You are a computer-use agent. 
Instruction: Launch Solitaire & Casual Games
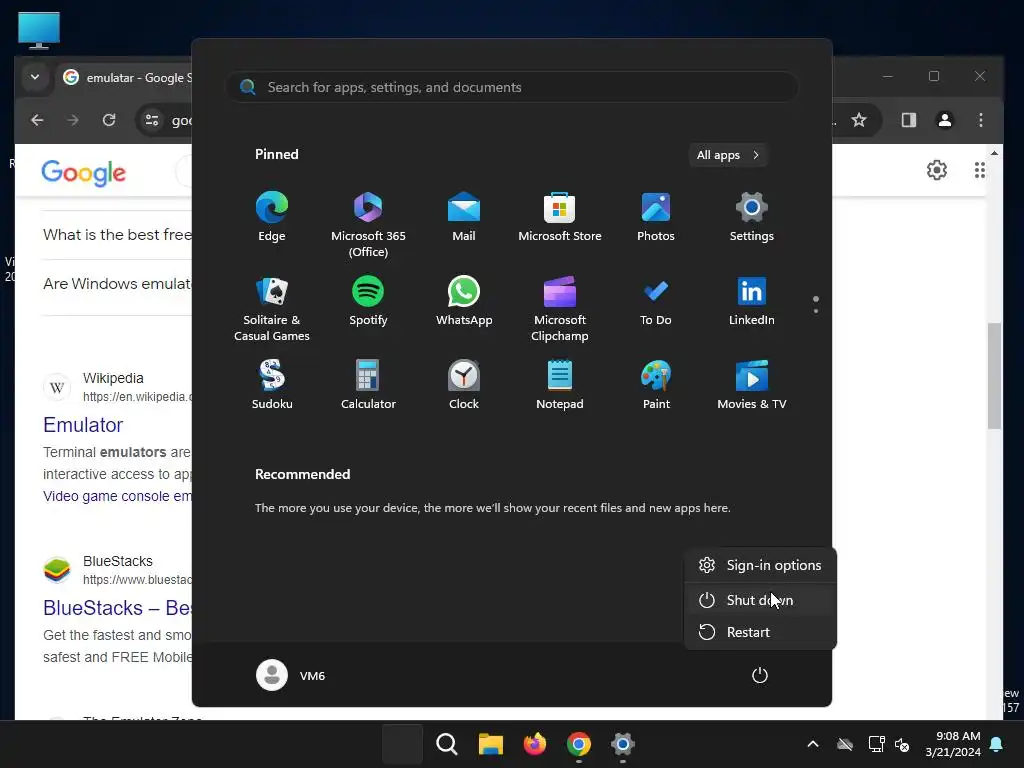coord(272,309)
